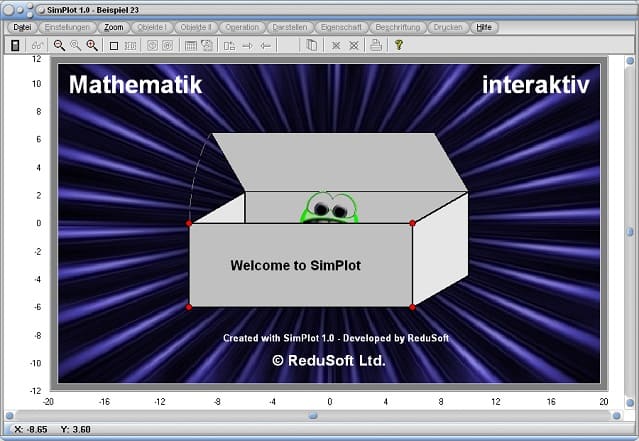The height and width of the screenshot is (441, 639).
Task: Click the zoom out magnifier icon
Action: [59, 45]
